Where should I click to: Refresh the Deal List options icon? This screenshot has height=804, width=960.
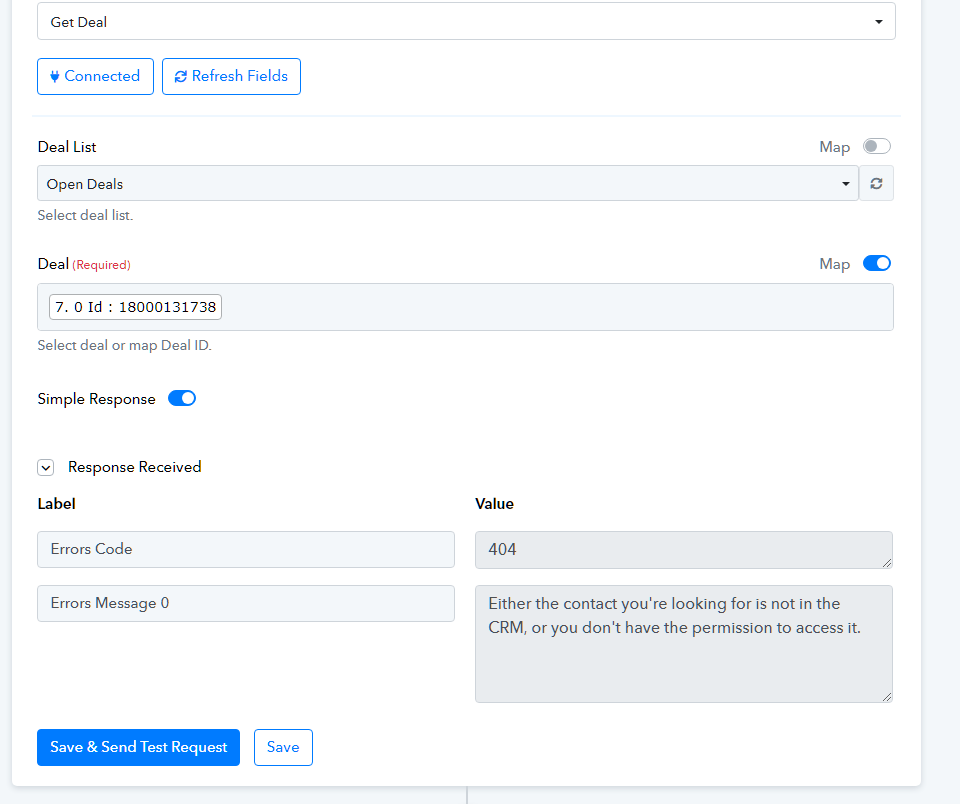(x=876, y=183)
